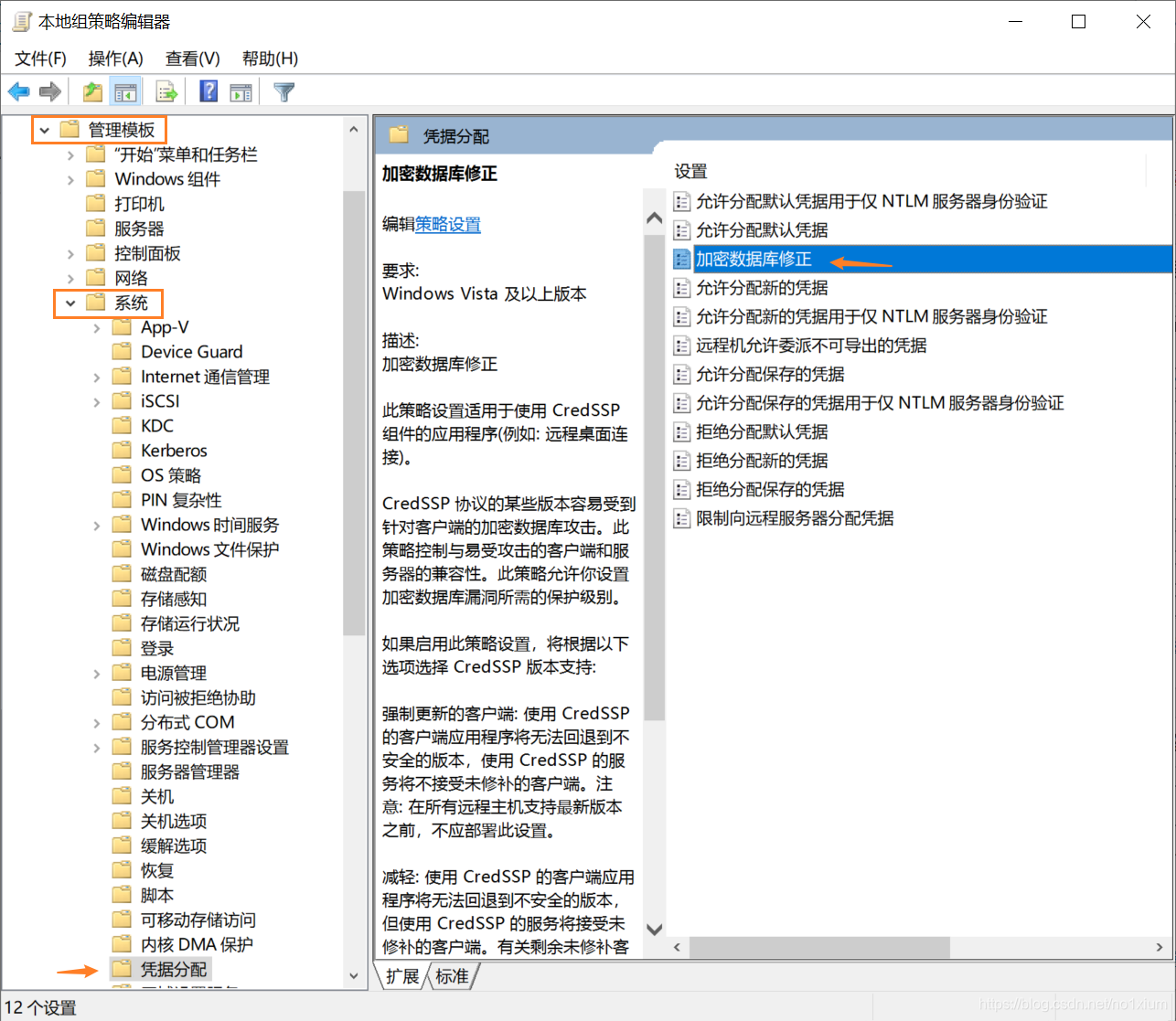The width and height of the screenshot is (1176, 1021).
Task: Select the OS 策略 folder
Action: [171, 475]
